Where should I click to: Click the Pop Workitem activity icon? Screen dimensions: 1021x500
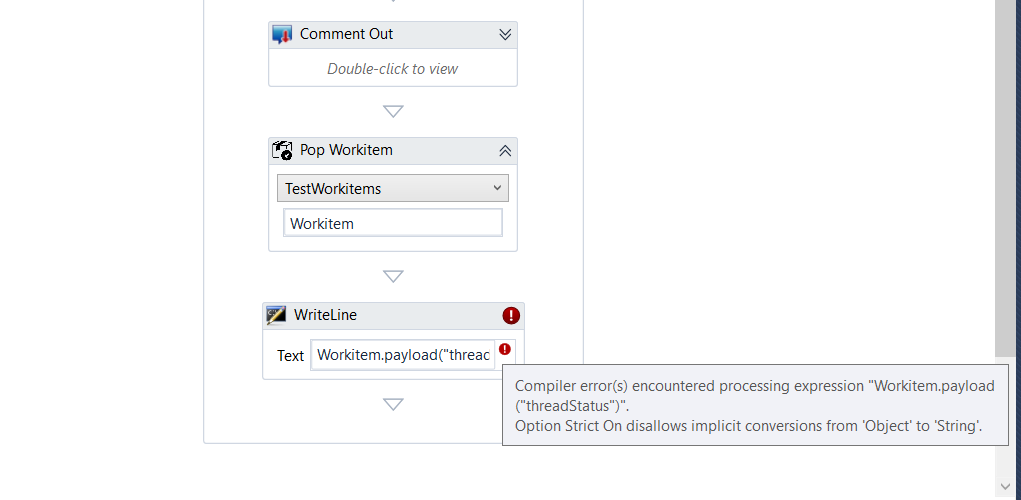point(282,150)
